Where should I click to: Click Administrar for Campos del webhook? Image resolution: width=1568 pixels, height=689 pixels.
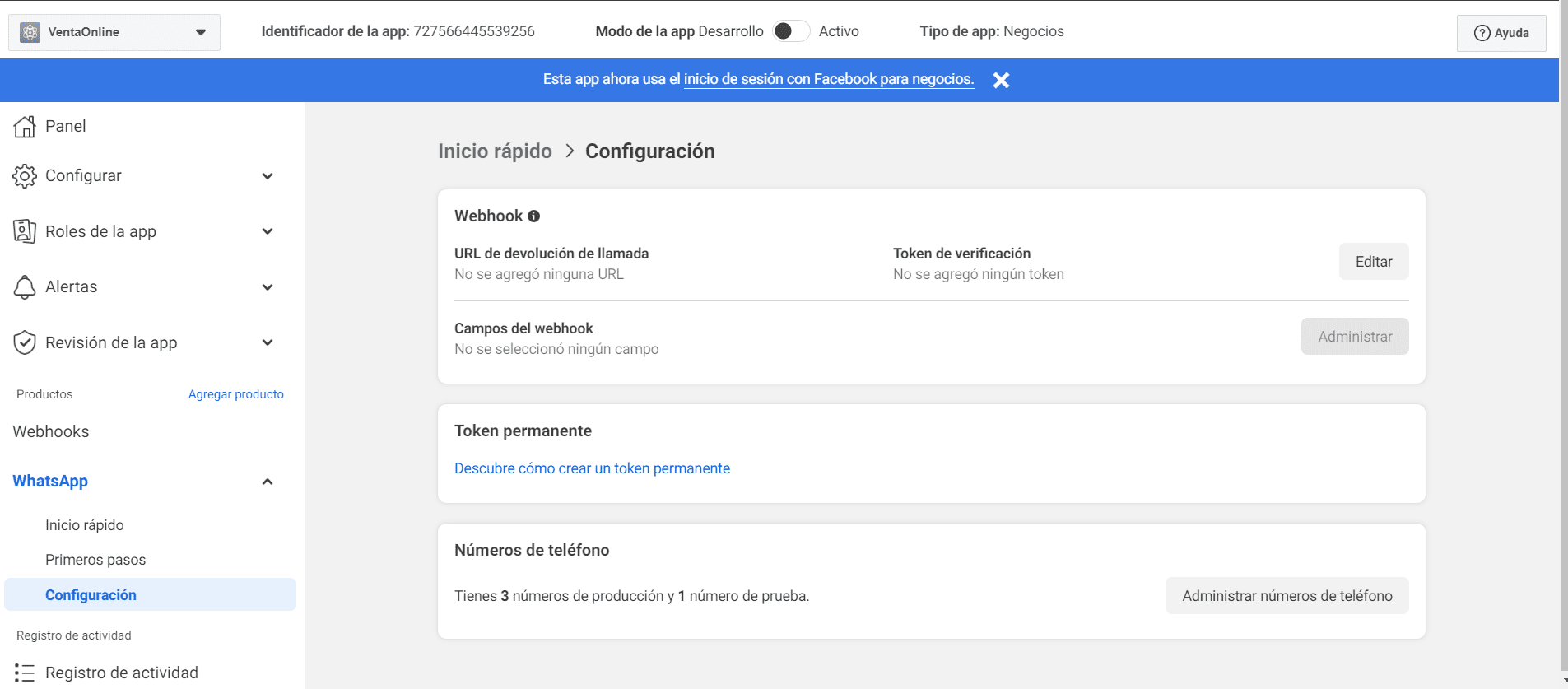pyautogui.click(x=1355, y=337)
